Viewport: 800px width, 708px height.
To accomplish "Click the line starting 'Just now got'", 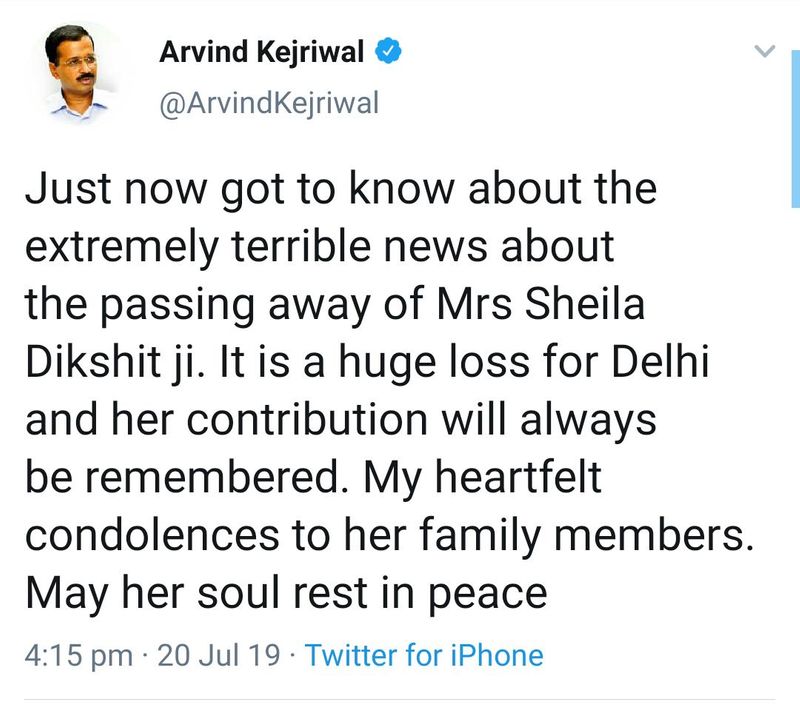I will (340, 189).
